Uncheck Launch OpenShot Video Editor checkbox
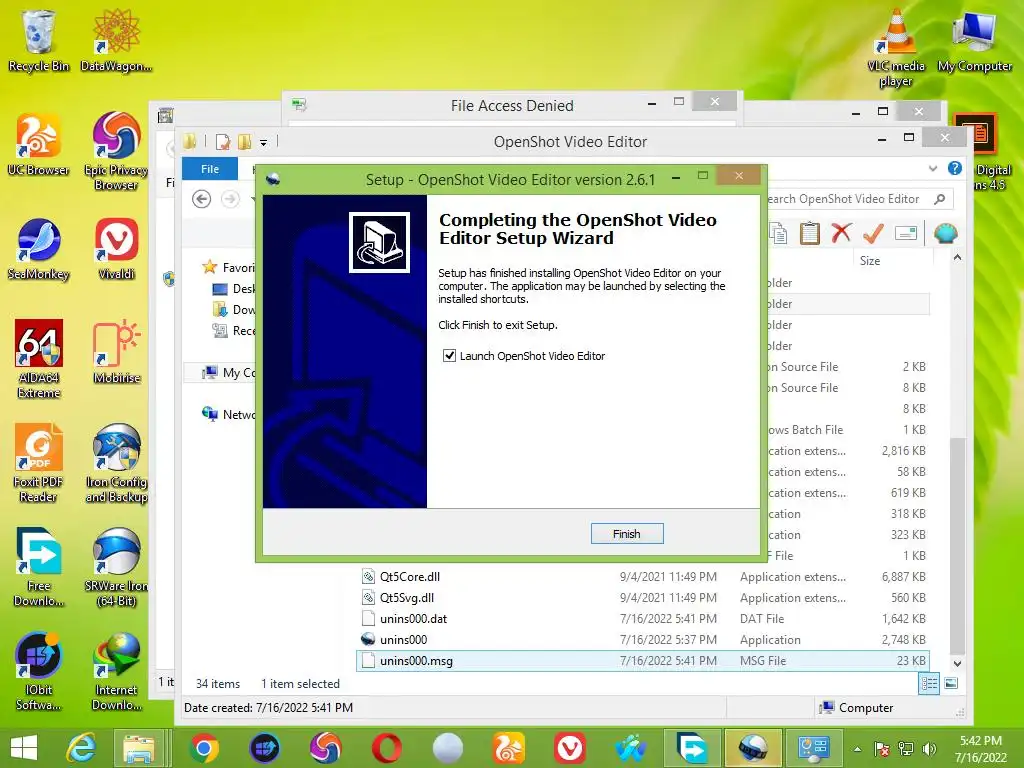This screenshot has height=768, width=1024. tap(449, 356)
